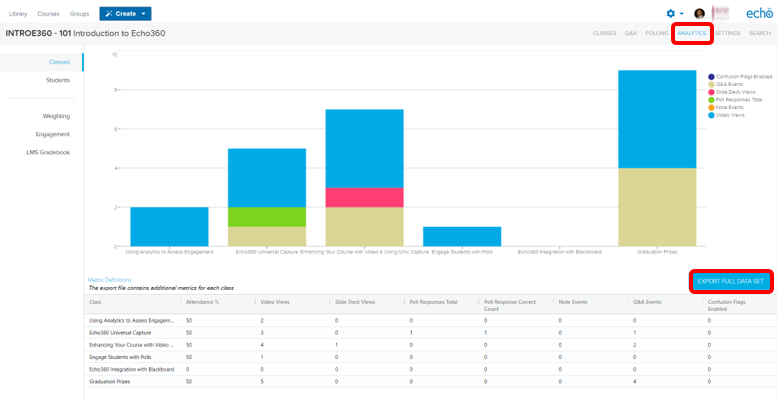Select the Graduation Prizes table row

pos(430,382)
